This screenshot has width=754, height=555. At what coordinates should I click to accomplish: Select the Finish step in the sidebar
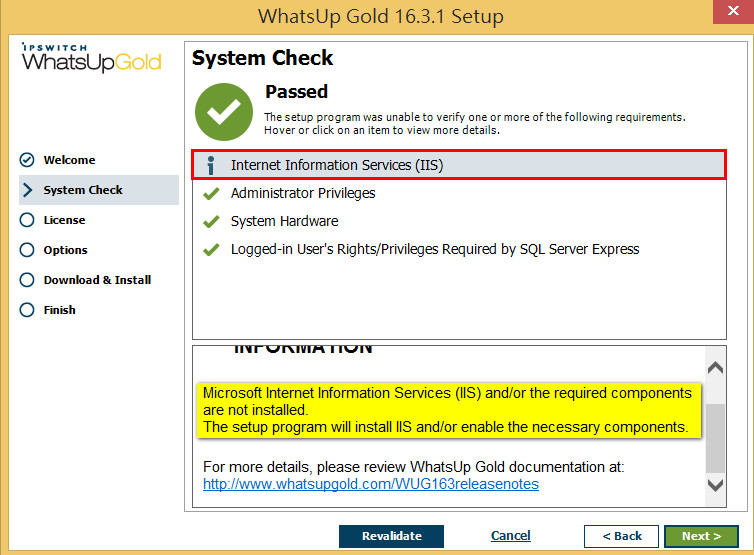pos(60,310)
